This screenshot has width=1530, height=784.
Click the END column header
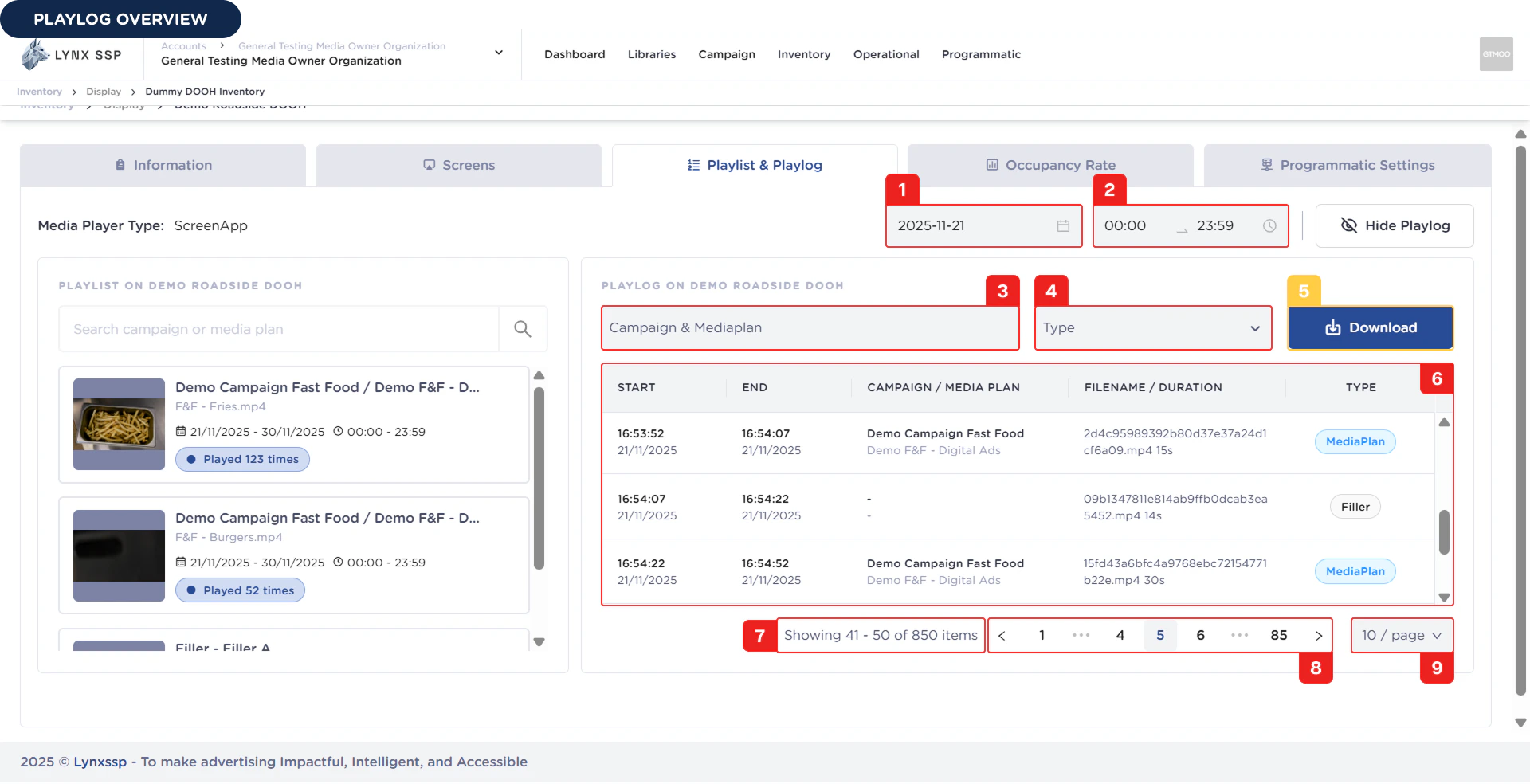click(755, 387)
